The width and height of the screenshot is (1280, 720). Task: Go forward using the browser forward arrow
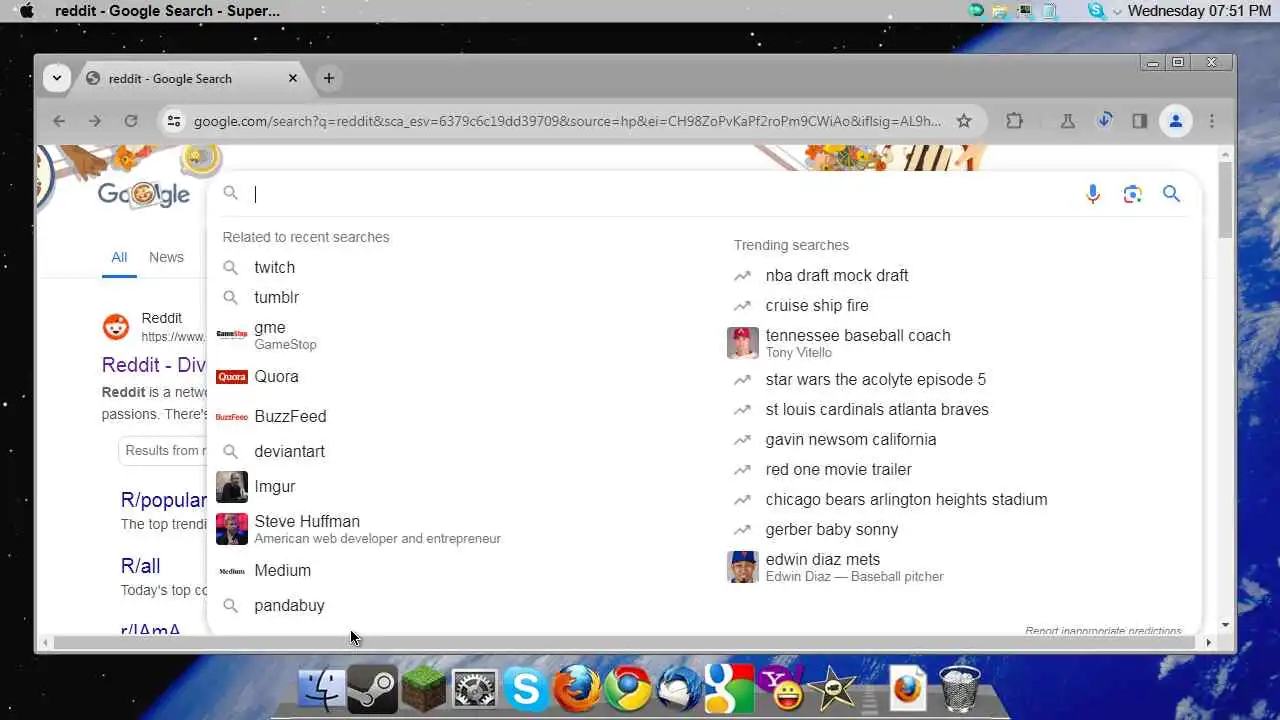tap(94, 121)
